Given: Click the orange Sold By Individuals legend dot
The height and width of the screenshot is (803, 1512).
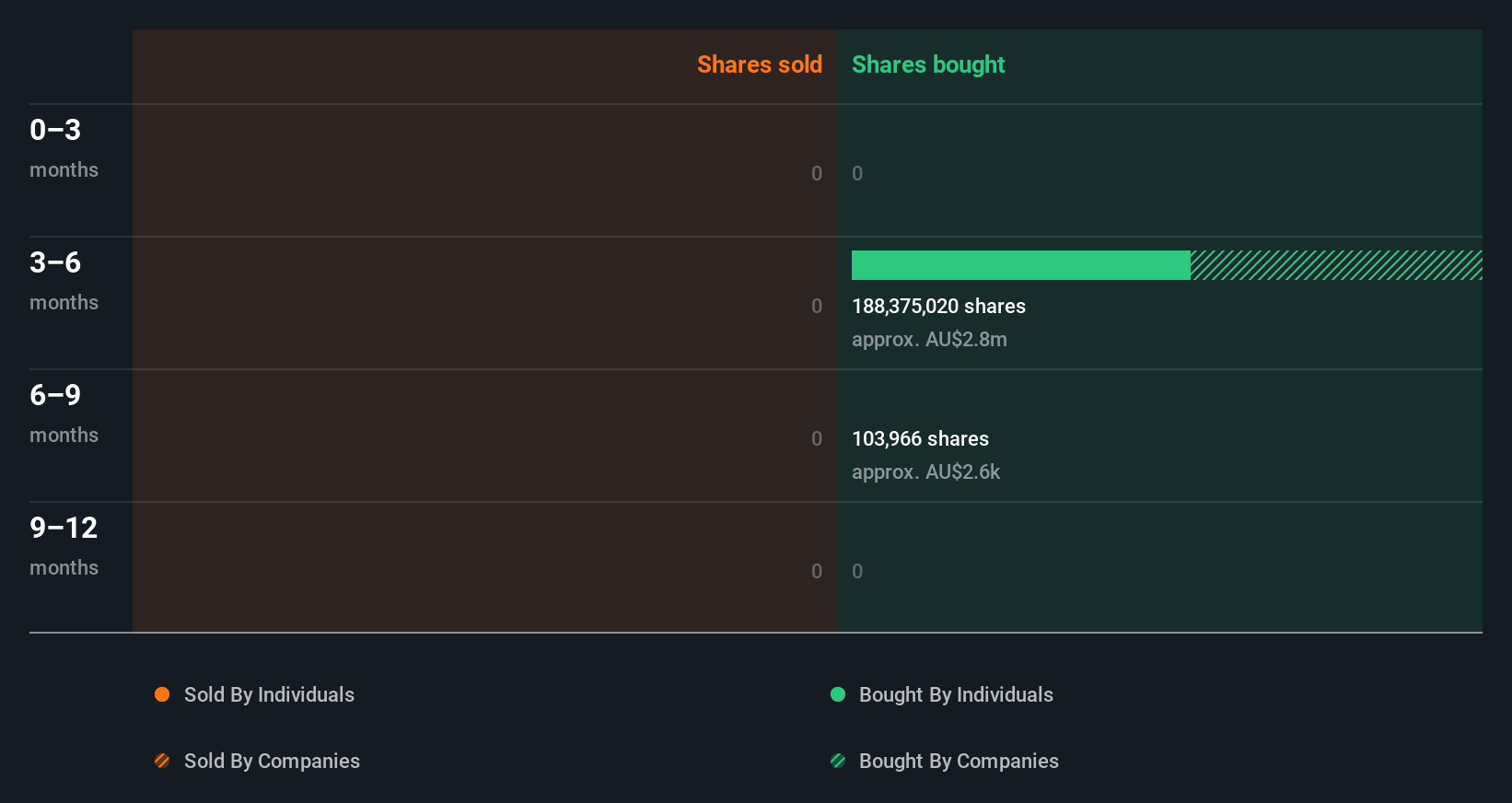Looking at the screenshot, I should (x=162, y=694).
